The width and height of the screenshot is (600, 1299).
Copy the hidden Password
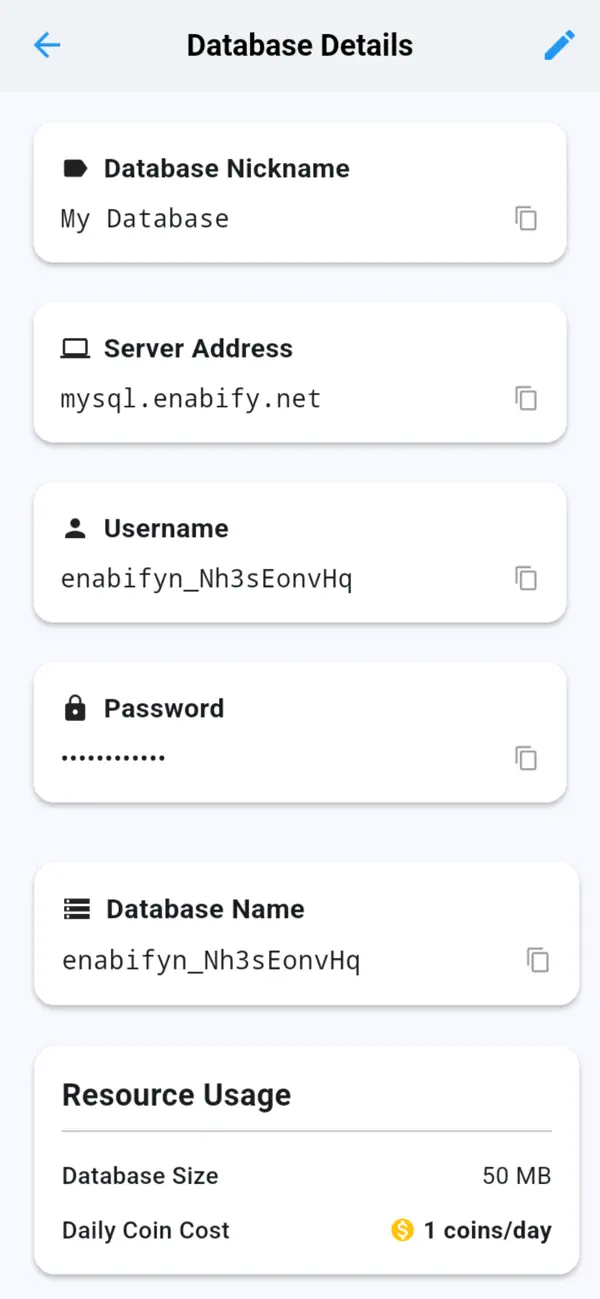click(525, 758)
